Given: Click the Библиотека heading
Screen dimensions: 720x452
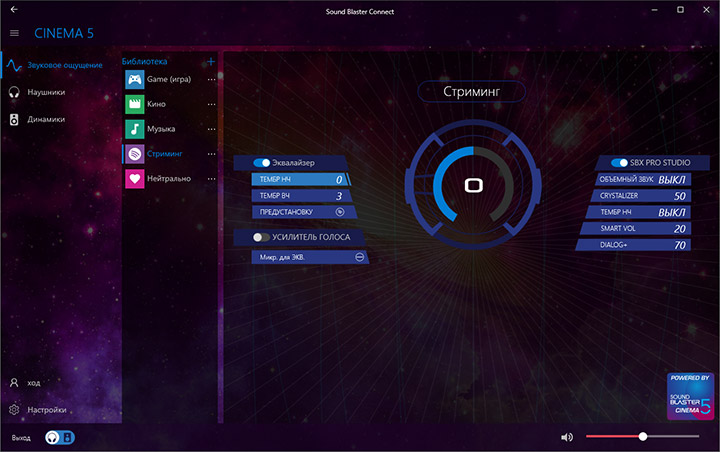Looking at the screenshot, I should click(144, 62).
